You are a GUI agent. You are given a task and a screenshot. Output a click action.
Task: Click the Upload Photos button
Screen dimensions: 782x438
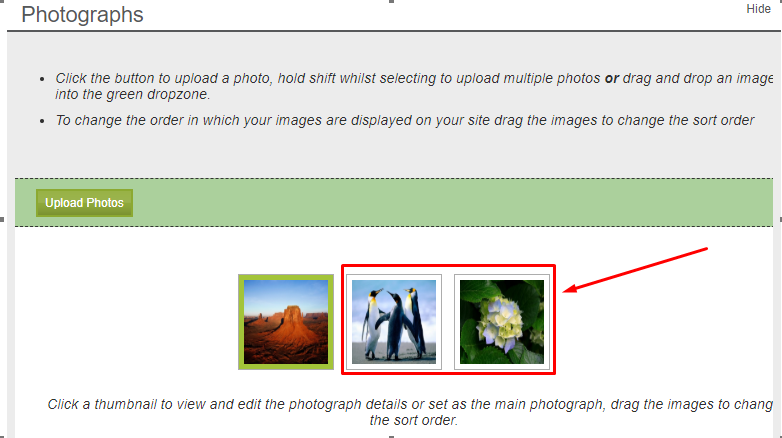[x=84, y=203]
